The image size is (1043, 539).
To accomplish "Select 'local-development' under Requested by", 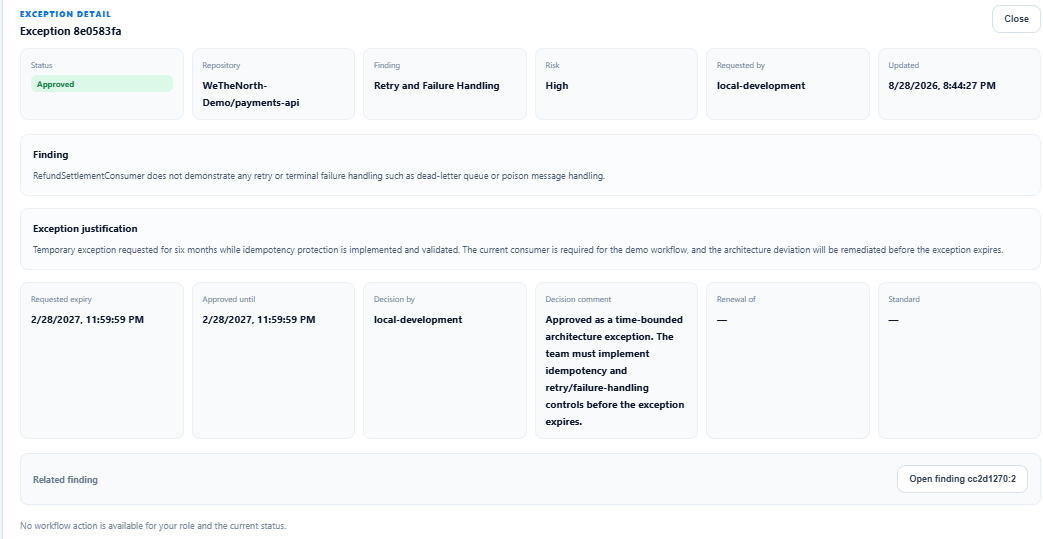I will (761, 86).
